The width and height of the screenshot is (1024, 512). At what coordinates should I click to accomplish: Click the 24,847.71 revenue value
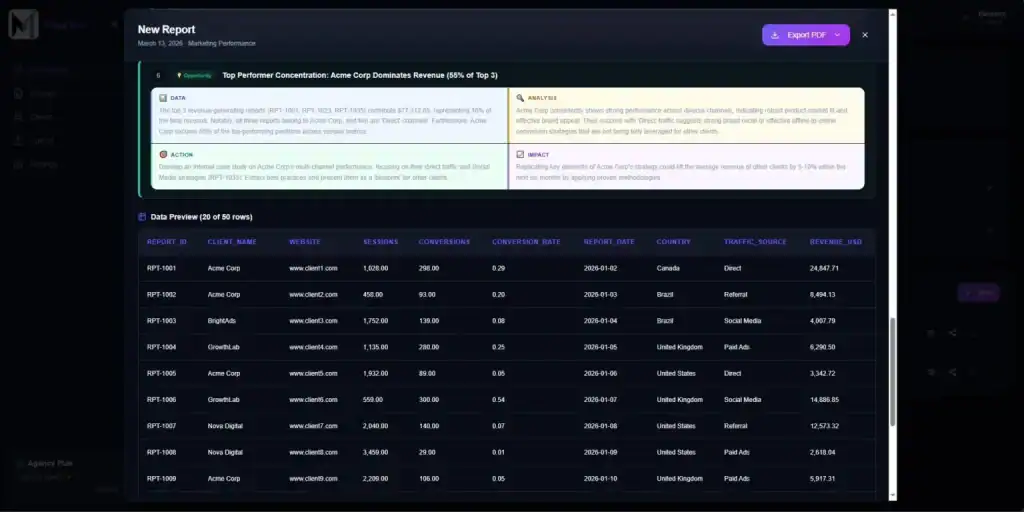pos(824,268)
